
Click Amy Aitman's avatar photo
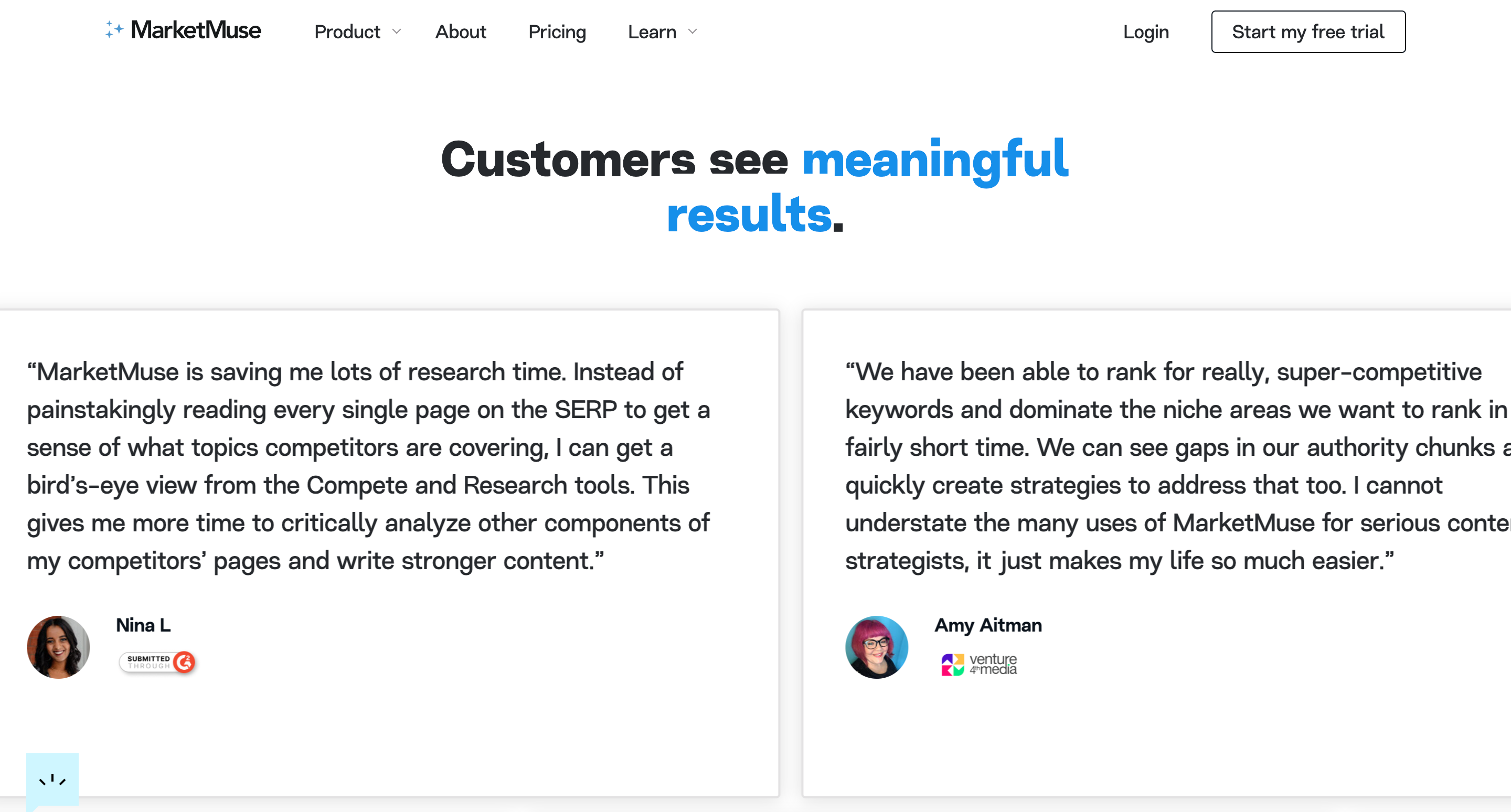(x=876, y=647)
